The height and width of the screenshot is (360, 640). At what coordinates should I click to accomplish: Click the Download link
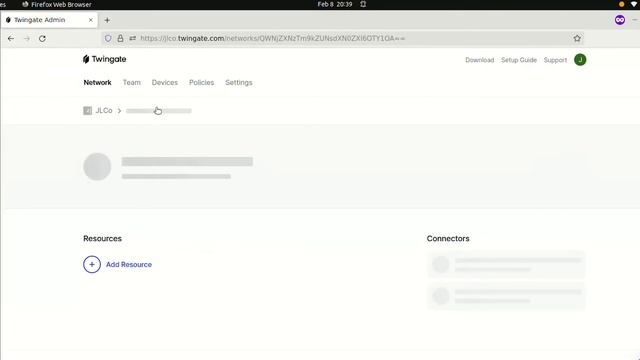[x=480, y=60]
